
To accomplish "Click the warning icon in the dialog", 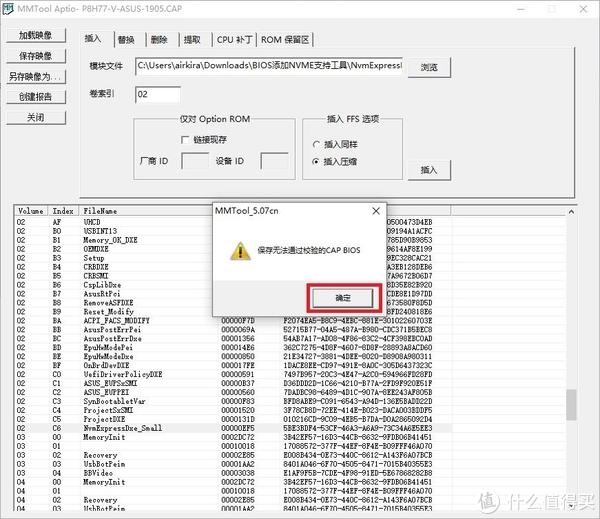I will pos(240,251).
